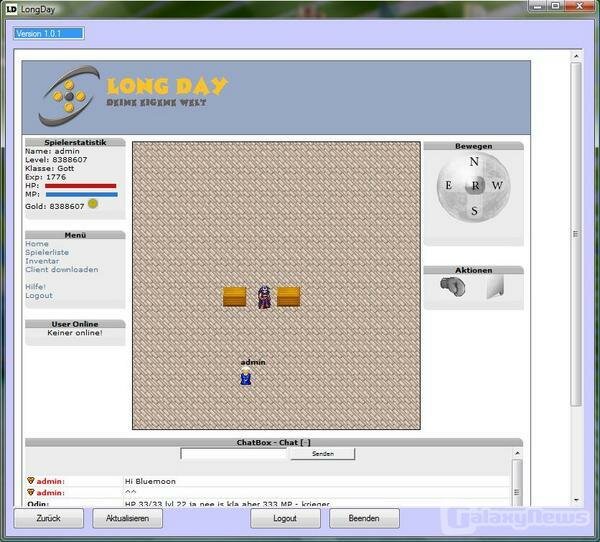Click the Bewegen panel header

click(473, 146)
